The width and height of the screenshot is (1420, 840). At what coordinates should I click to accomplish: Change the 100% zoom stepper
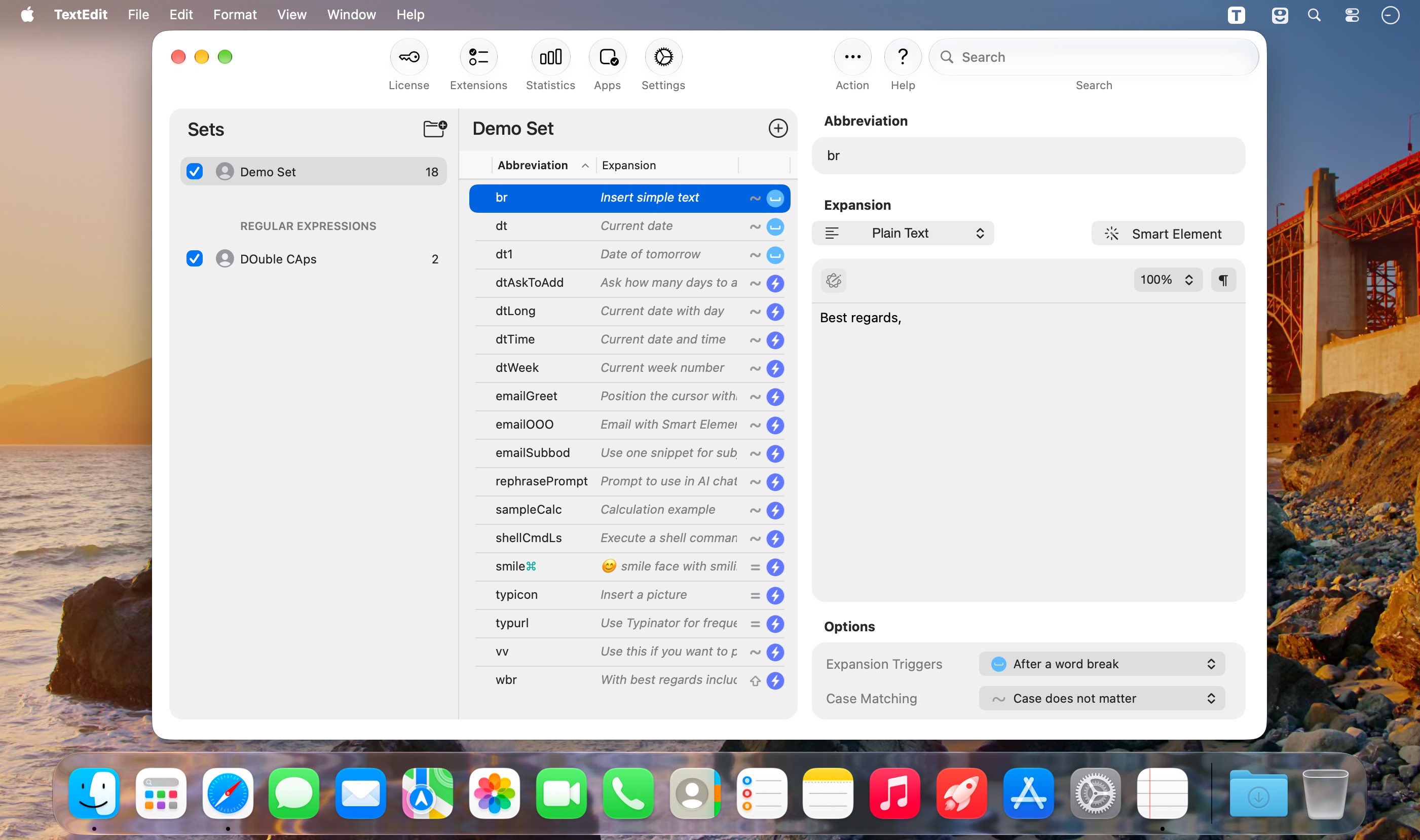(x=1168, y=280)
